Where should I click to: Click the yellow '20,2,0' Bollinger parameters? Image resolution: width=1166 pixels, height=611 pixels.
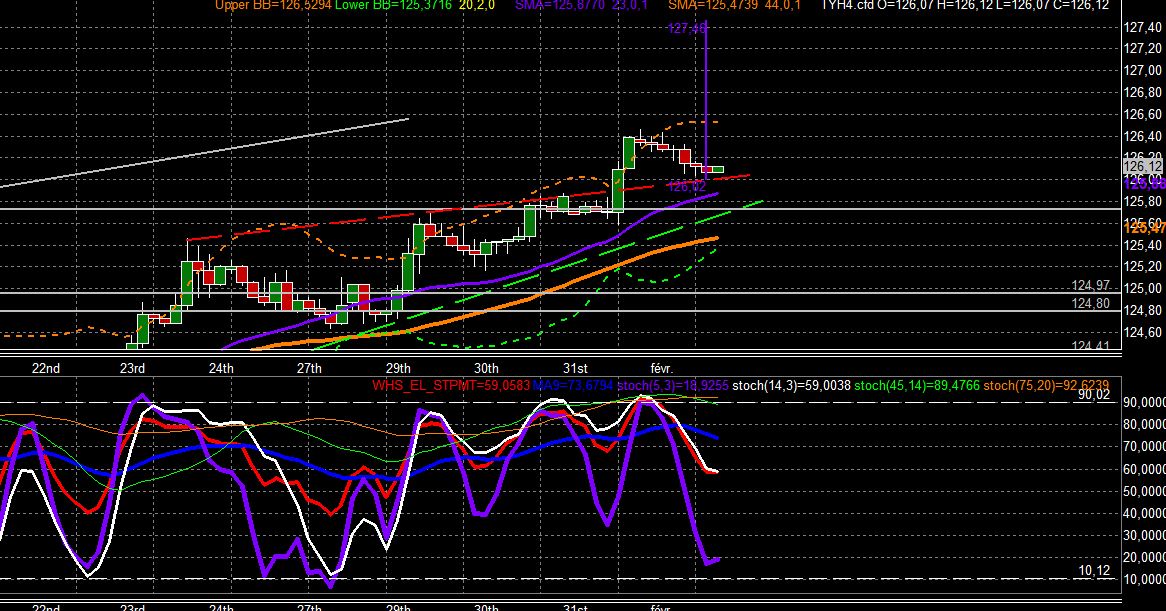[x=477, y=5]
